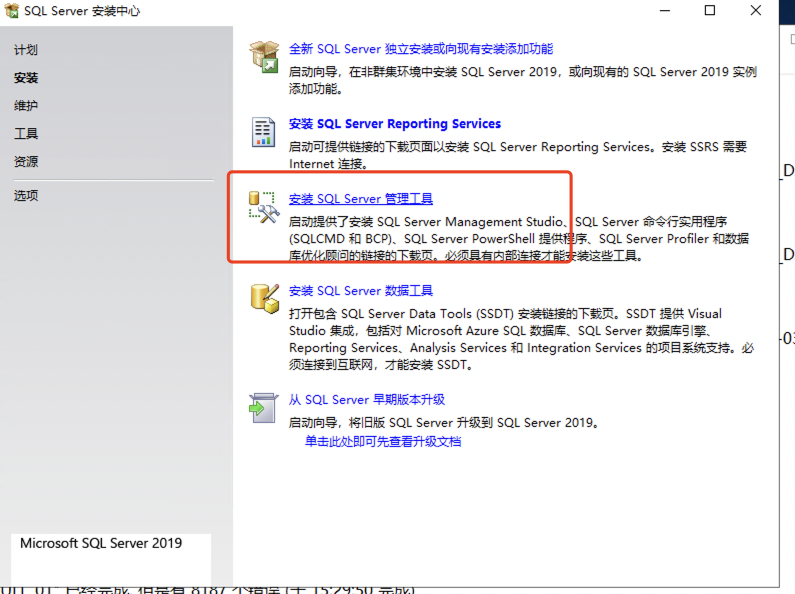Open 安装 SQL Server 数据工具 link
795x594 pixels.
pos(360,291)
